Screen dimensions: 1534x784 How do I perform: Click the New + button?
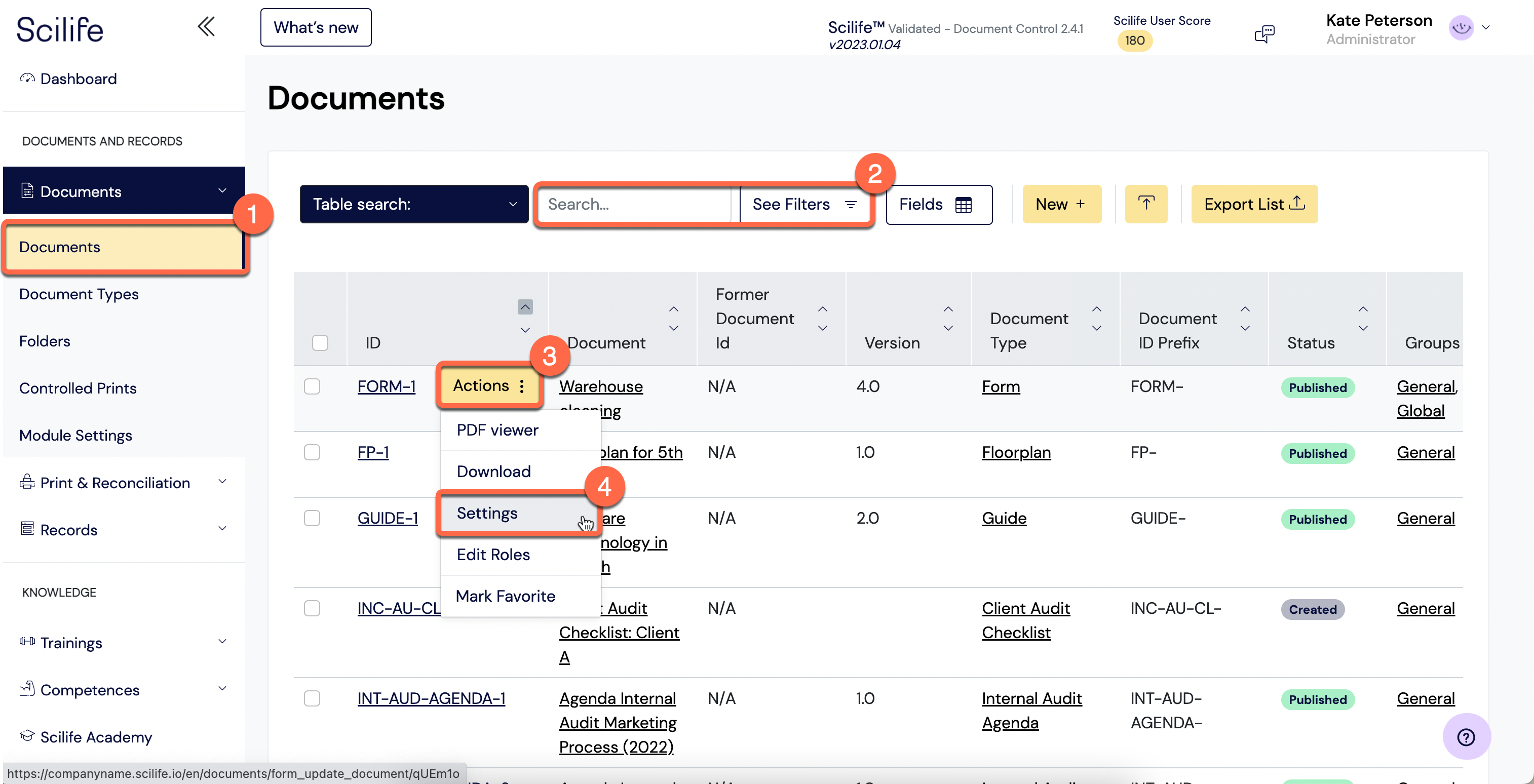pyautogui.click(x=1061, y=204)
